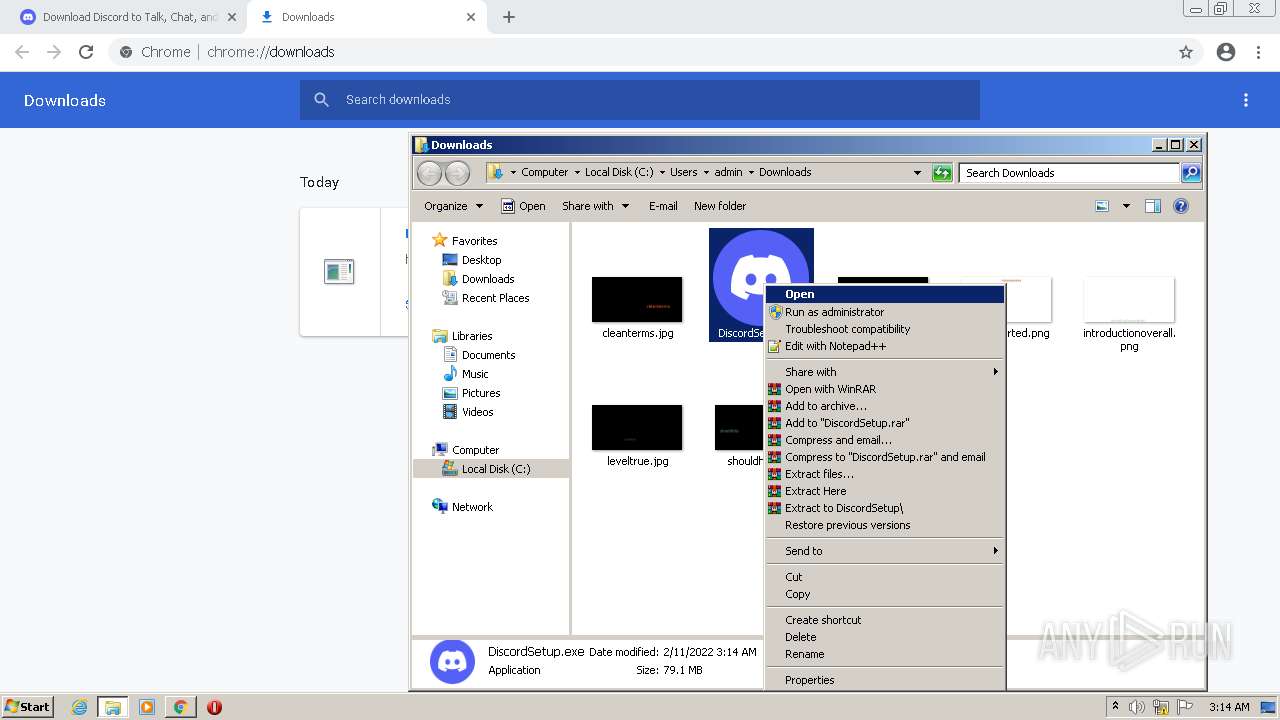Change view icon in Explorer toolbar
This screenshot has height=720, width=1280.
(1102, 206)
